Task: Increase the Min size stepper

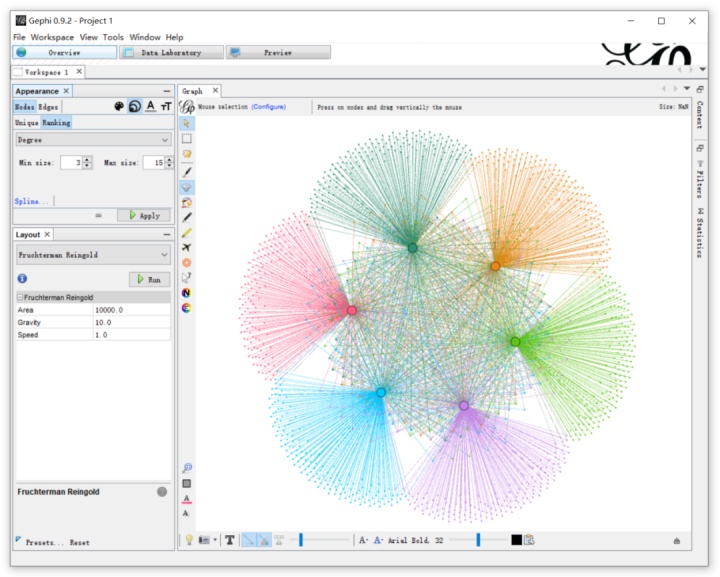Action: [87, 159]
